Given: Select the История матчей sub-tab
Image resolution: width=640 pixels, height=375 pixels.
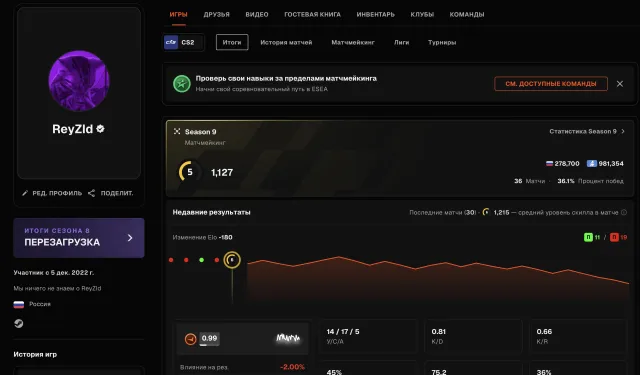Looking at the screenshot, I should click(286, 42).
